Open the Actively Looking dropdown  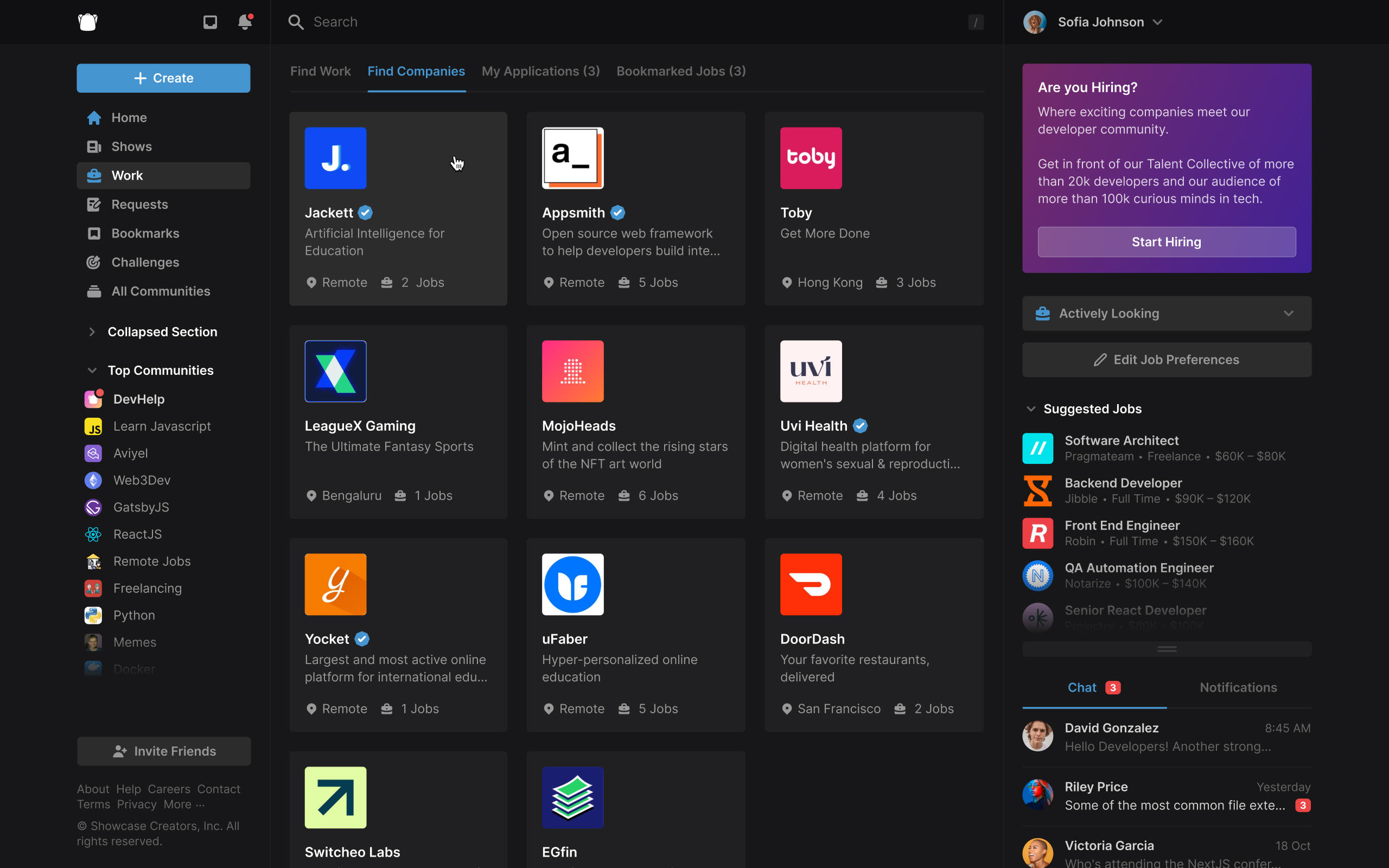[1167, 314]
